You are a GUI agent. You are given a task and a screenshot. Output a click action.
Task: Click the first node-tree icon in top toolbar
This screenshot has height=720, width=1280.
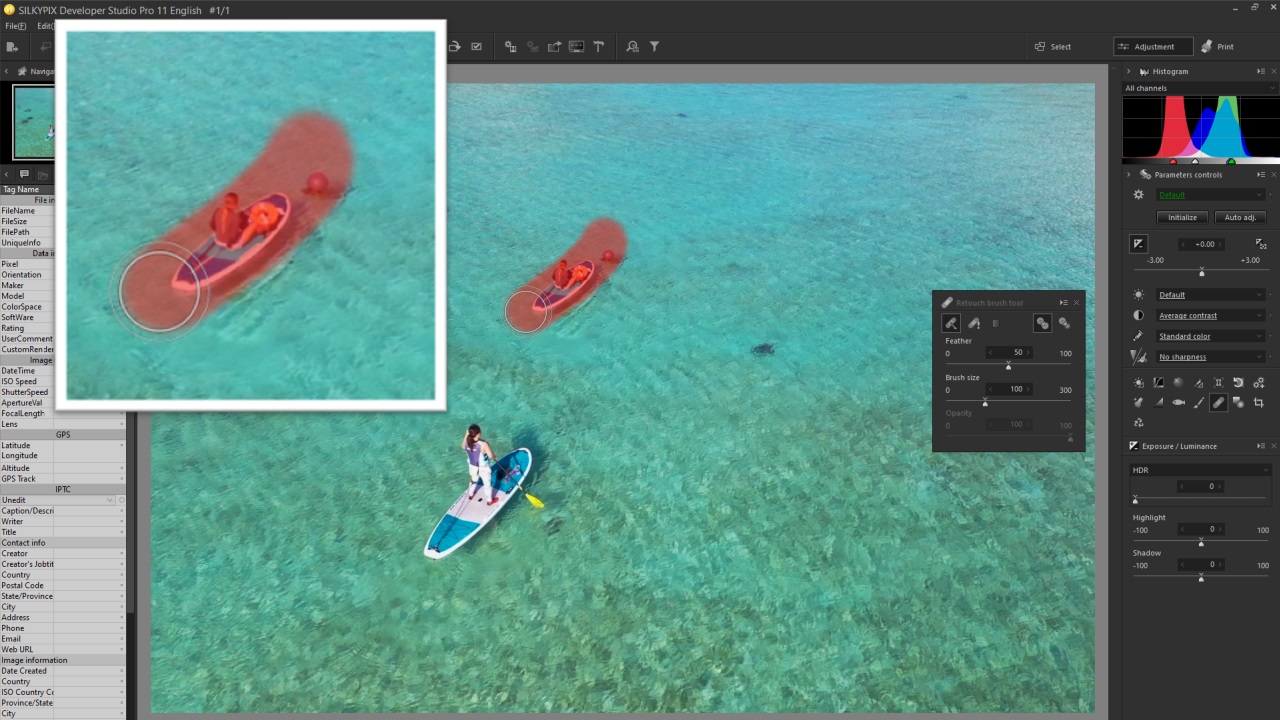511,46
